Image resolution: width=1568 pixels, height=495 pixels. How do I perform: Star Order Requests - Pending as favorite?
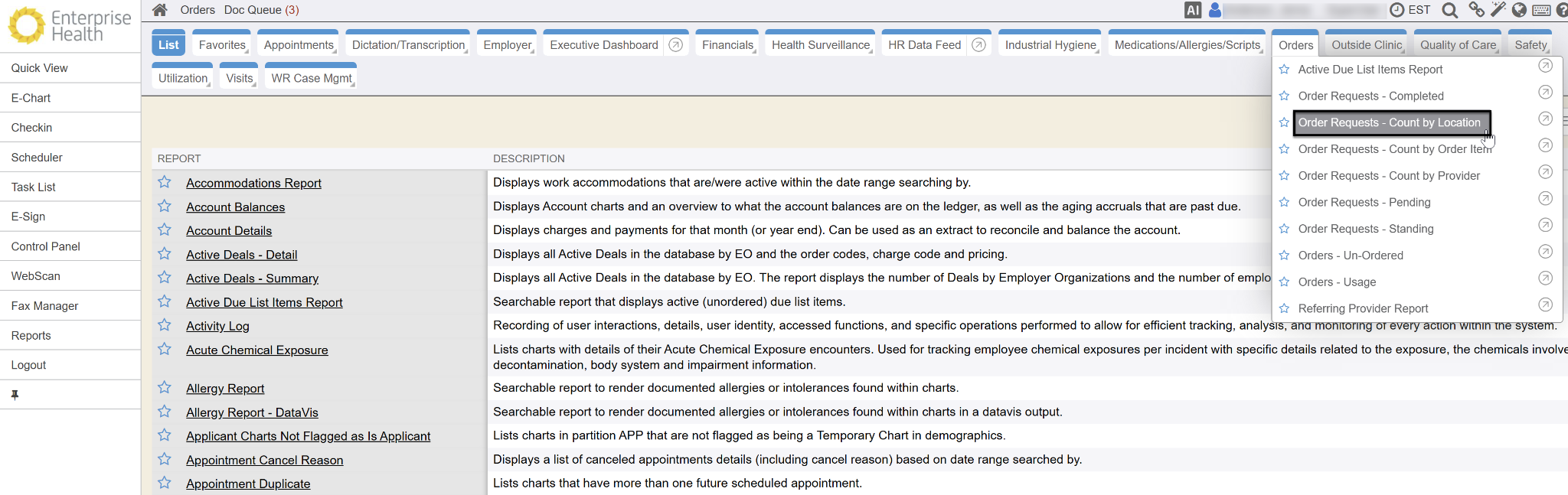click(1284, 203)
